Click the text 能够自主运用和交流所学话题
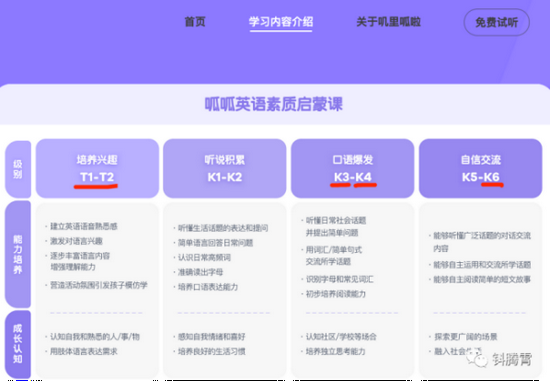550x384 pixels. pyautogui.click(x=482, y=264)
